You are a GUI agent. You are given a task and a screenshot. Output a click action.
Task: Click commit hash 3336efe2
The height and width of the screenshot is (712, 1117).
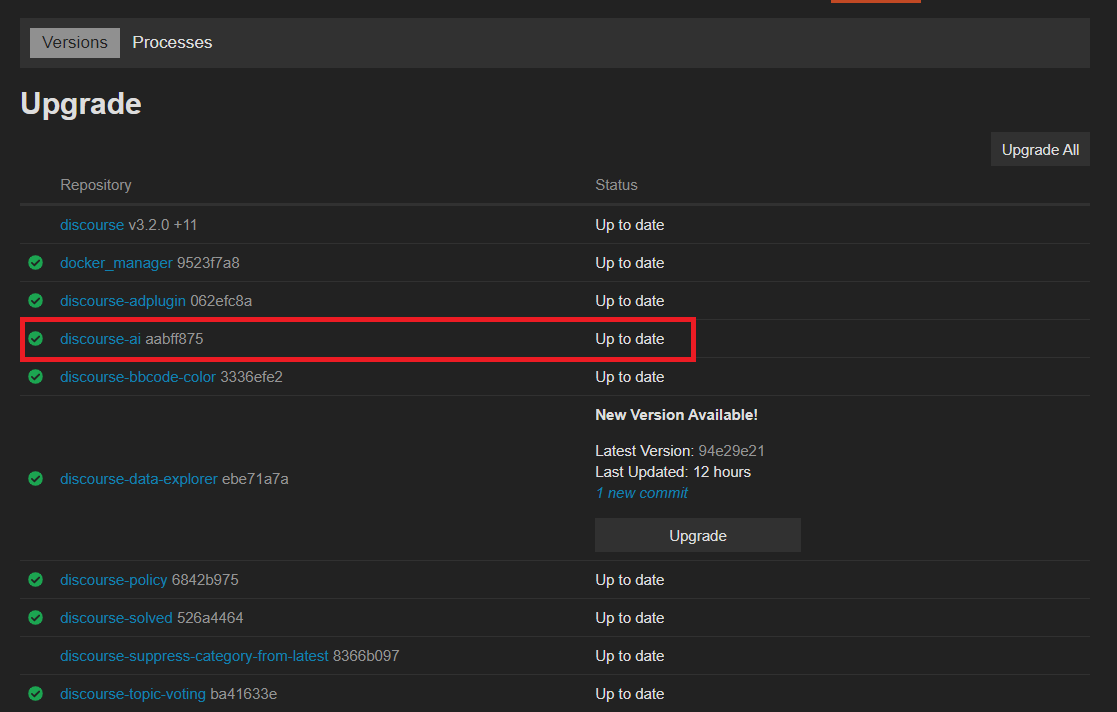[x=251, y=377]
